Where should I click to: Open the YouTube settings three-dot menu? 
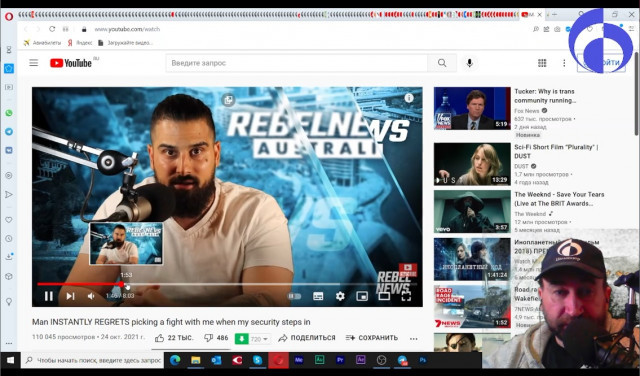click(564, 63)
